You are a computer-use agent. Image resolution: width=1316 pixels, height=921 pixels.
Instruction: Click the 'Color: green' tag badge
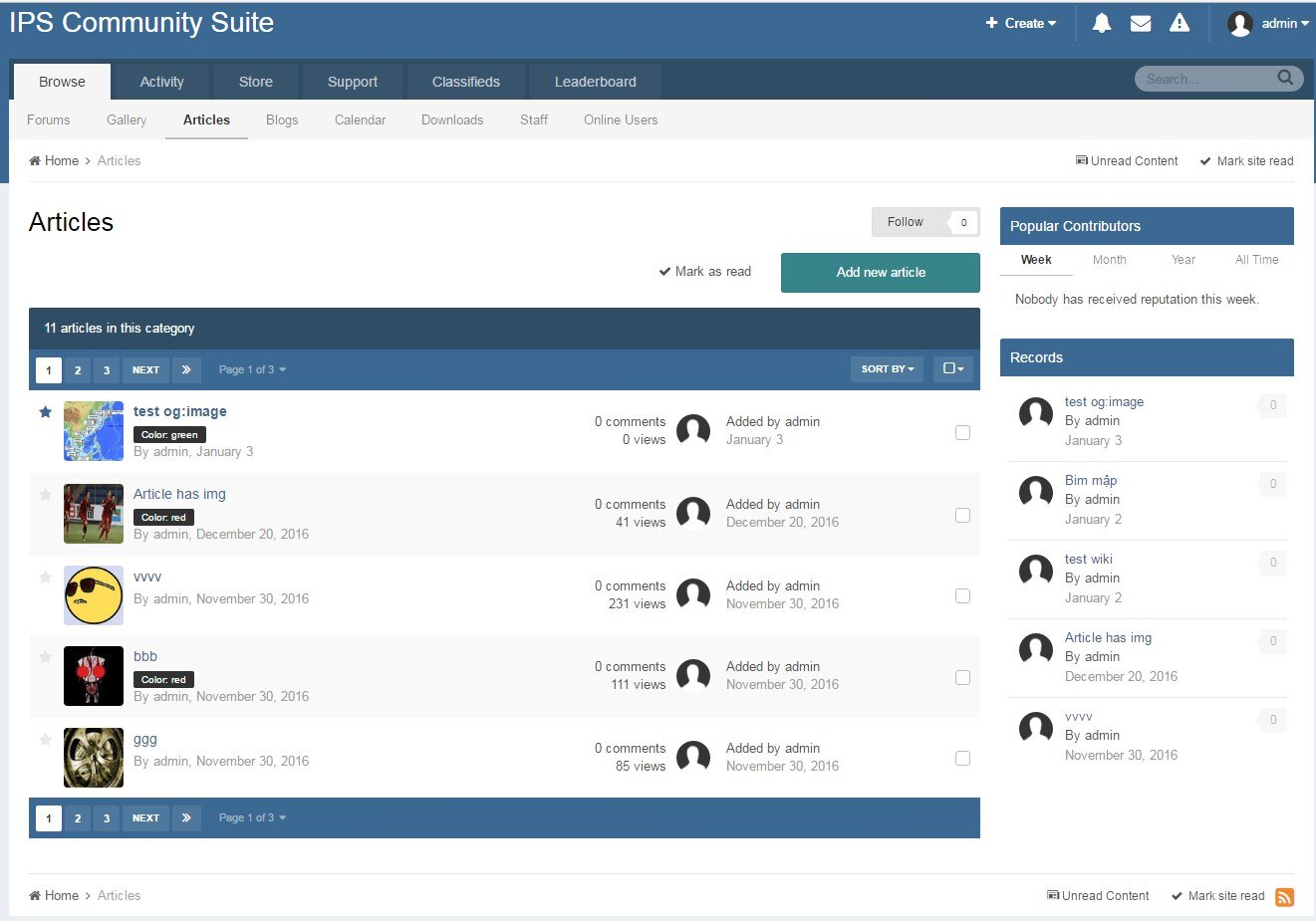coord(169,435)
